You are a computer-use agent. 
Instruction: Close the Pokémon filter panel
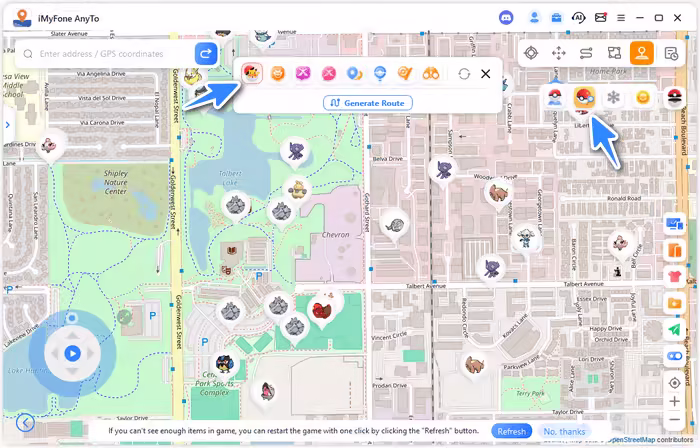click(486, 74)
